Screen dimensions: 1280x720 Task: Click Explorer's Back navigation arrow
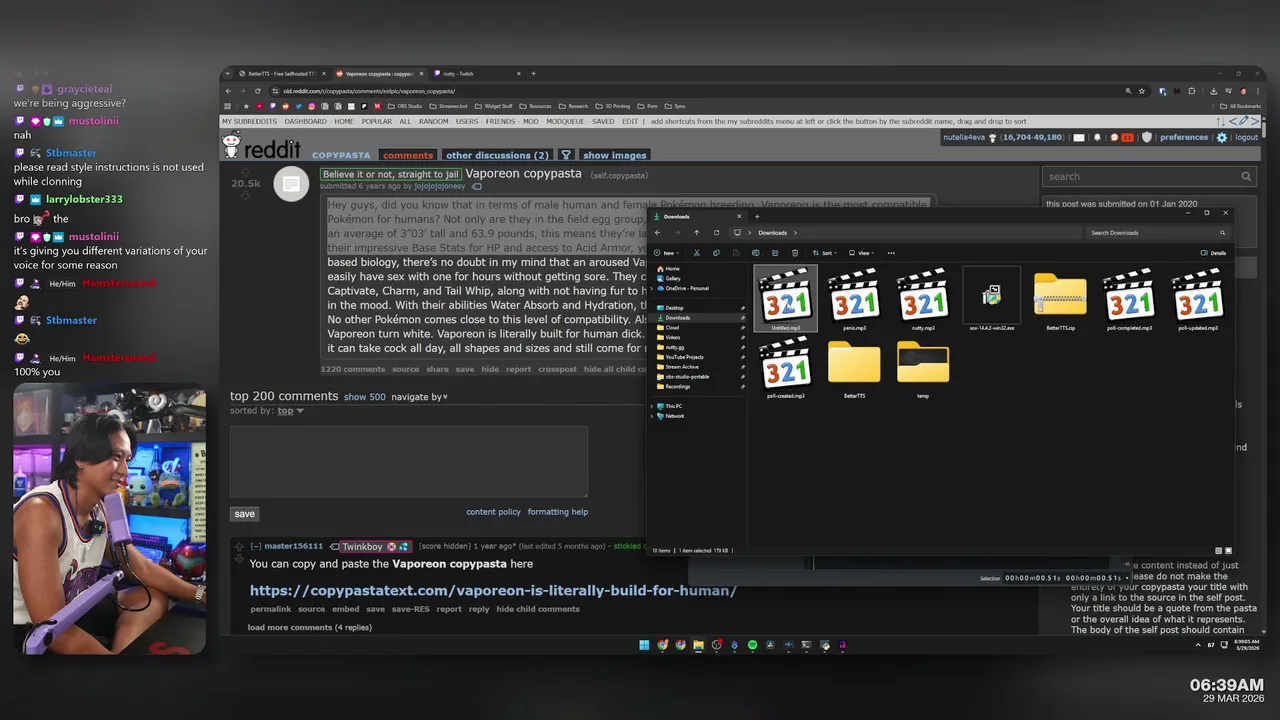(x=657, y=233)
